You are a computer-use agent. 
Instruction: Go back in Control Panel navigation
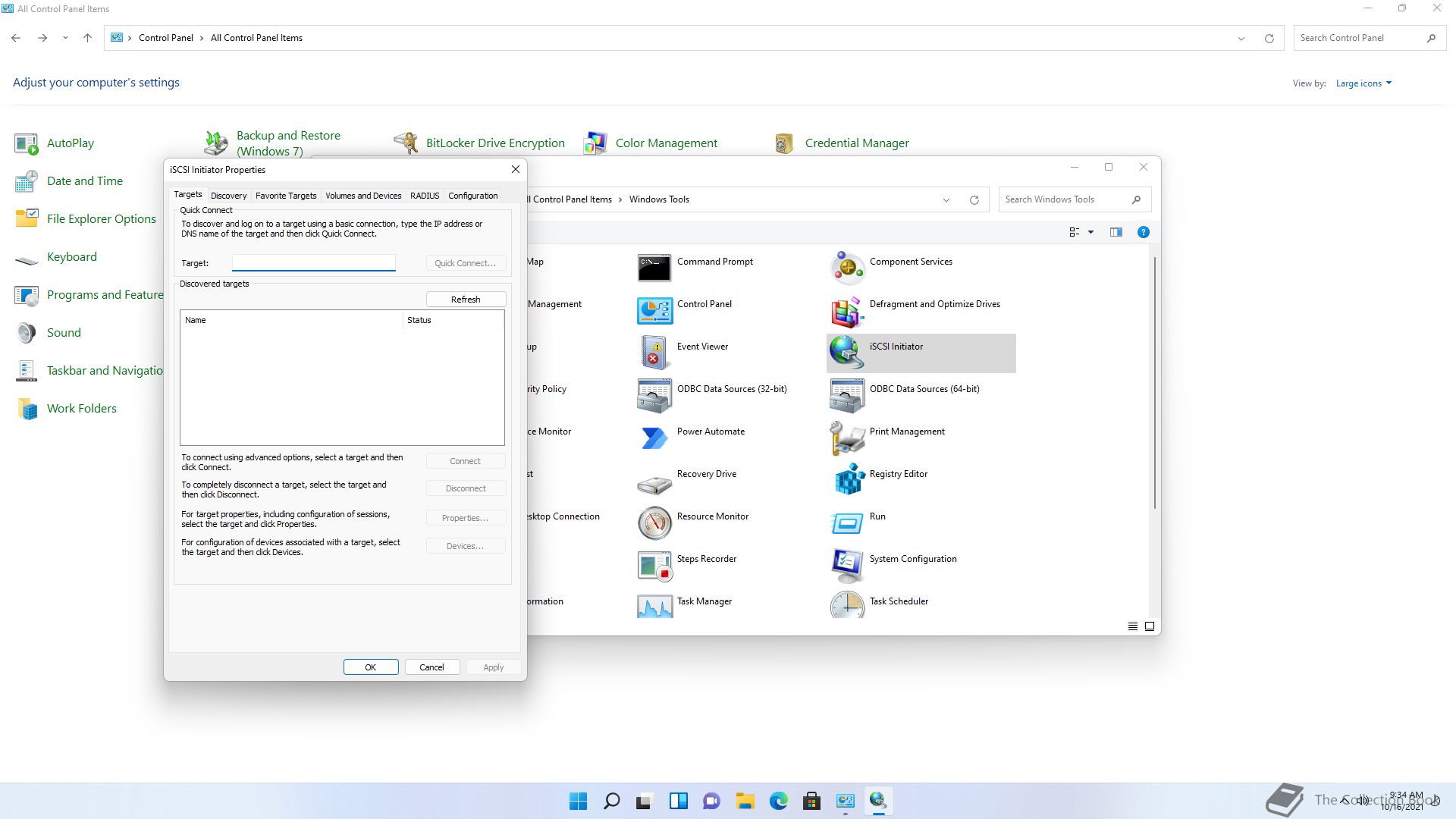[16, 38]
